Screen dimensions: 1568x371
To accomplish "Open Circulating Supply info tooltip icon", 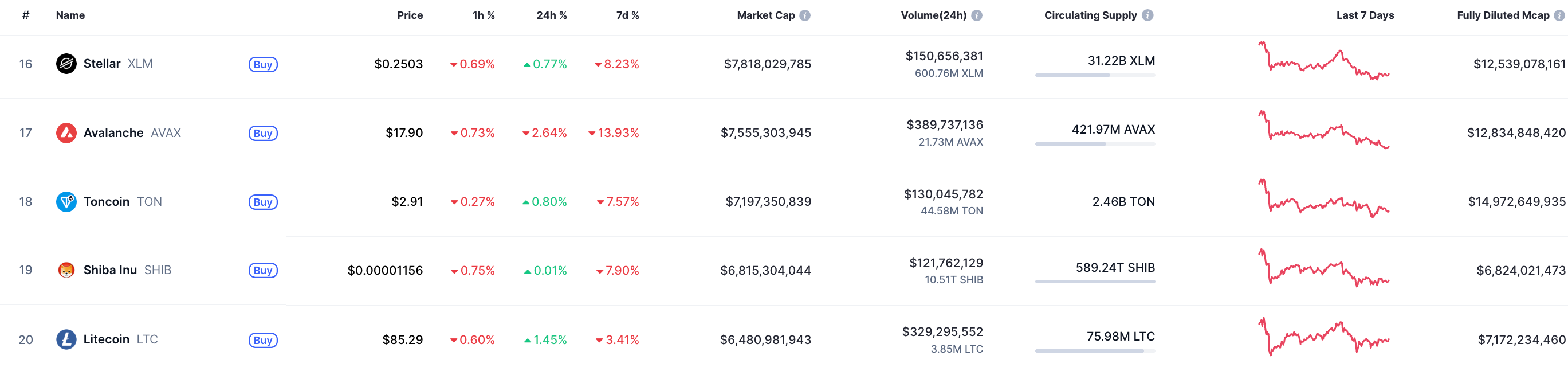I will (1147, 16).
